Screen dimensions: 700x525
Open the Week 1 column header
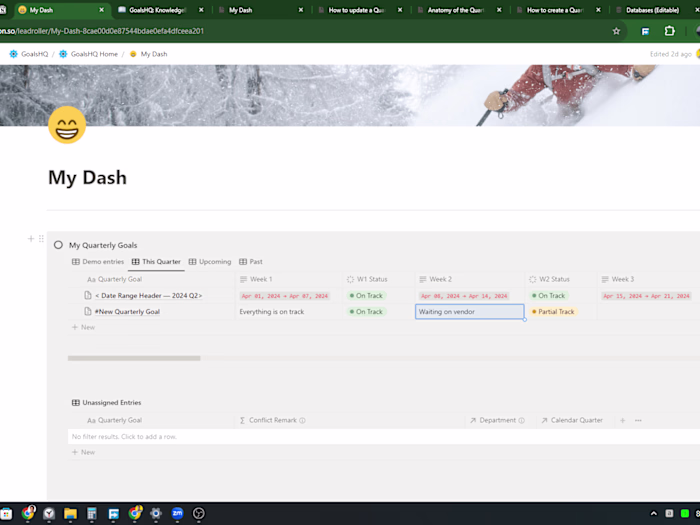289,279
